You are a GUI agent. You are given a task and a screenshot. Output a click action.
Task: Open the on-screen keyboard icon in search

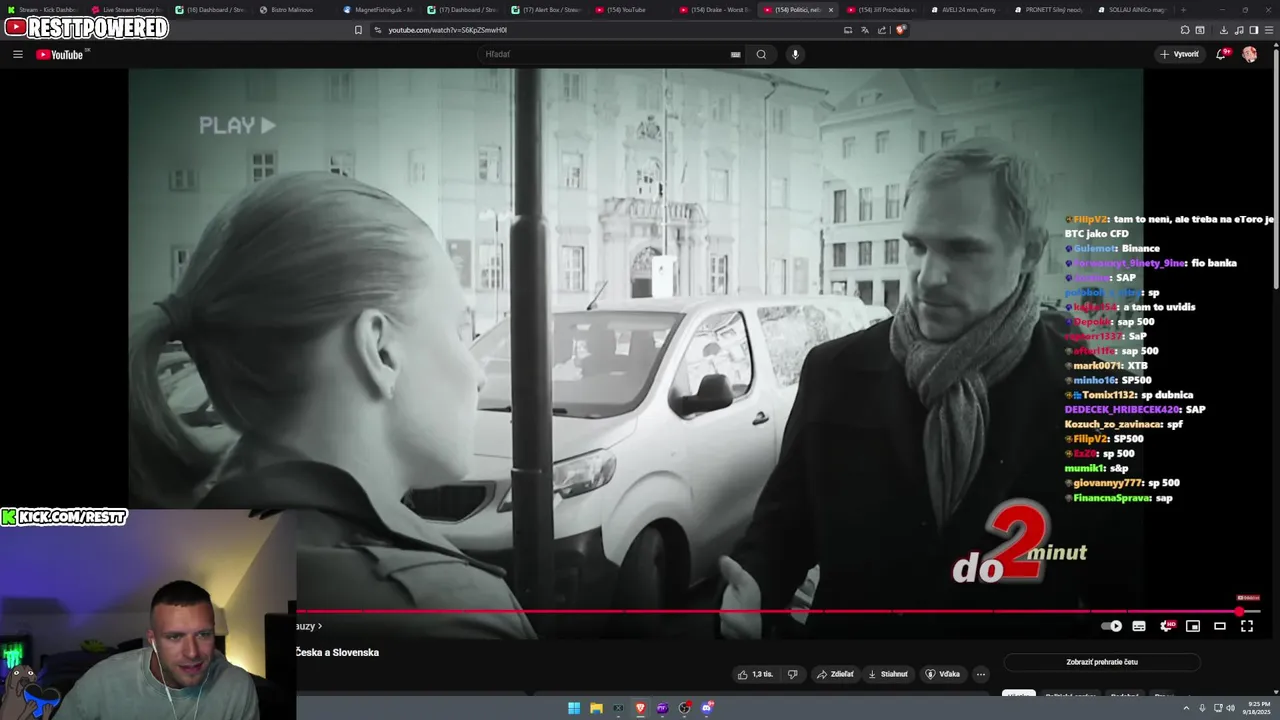[x=736, y=54]
